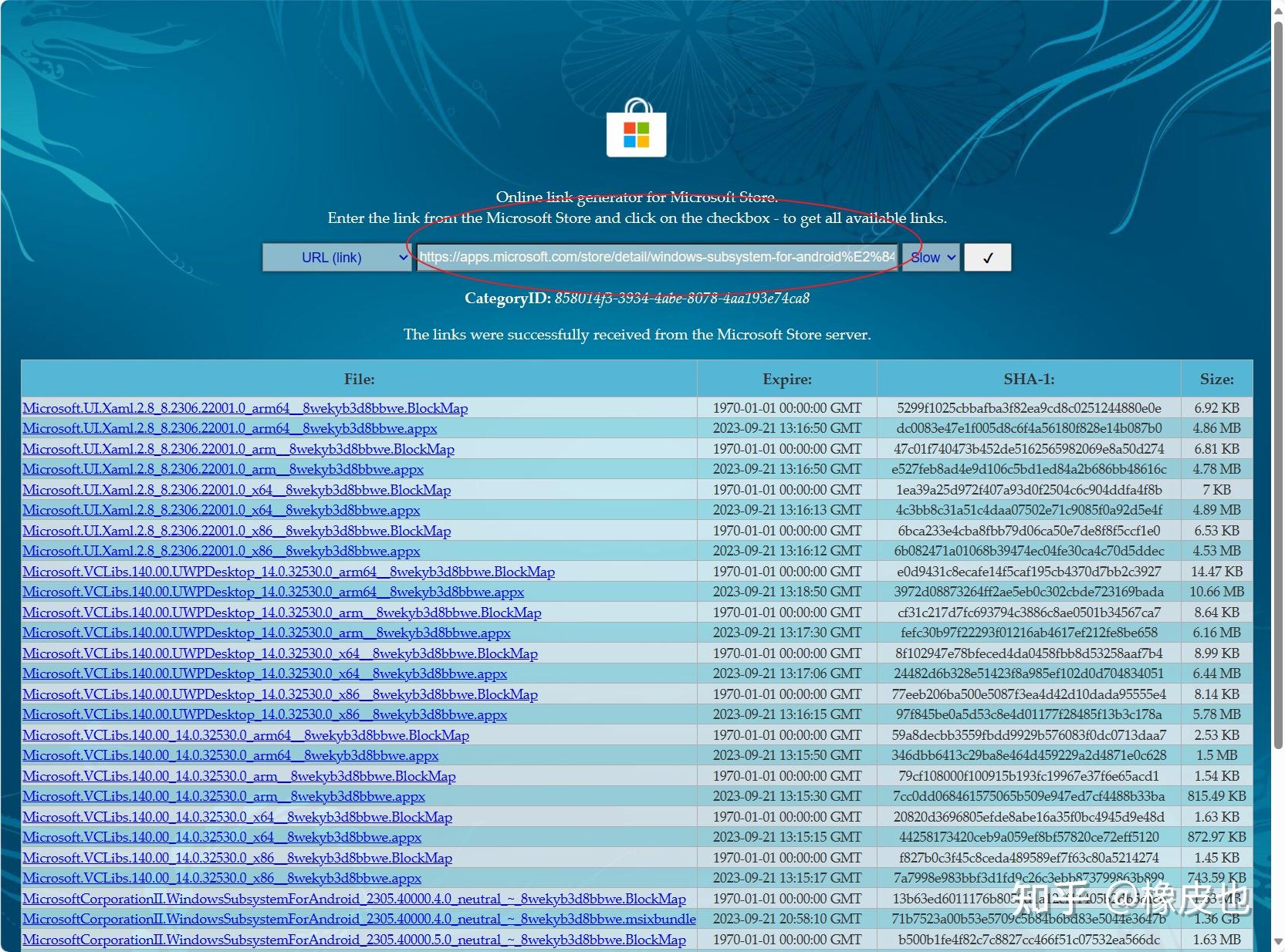Click the File: column header
Viewport: 1285px width, 952px height.
coord(360,380)
